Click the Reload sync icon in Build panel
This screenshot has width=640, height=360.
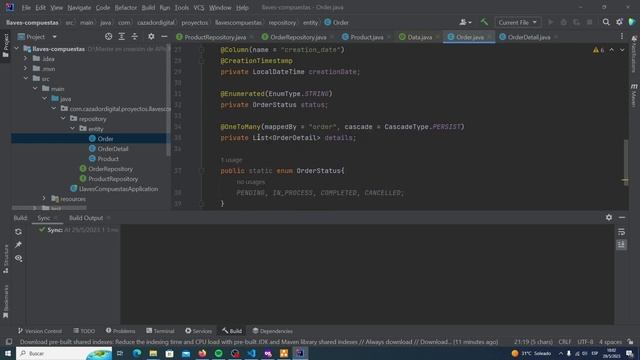click(x=18, y=232)
